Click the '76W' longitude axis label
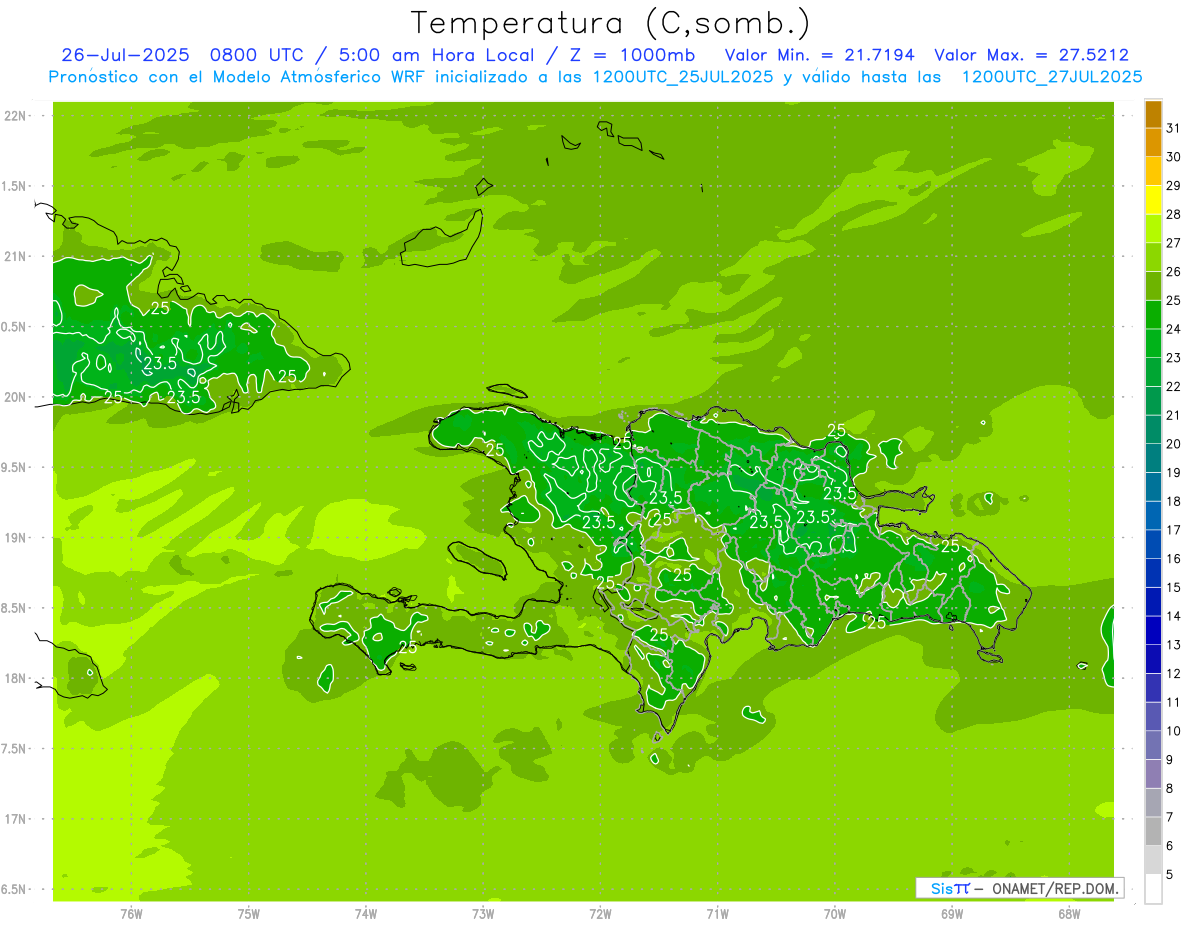 coord(131,914)
